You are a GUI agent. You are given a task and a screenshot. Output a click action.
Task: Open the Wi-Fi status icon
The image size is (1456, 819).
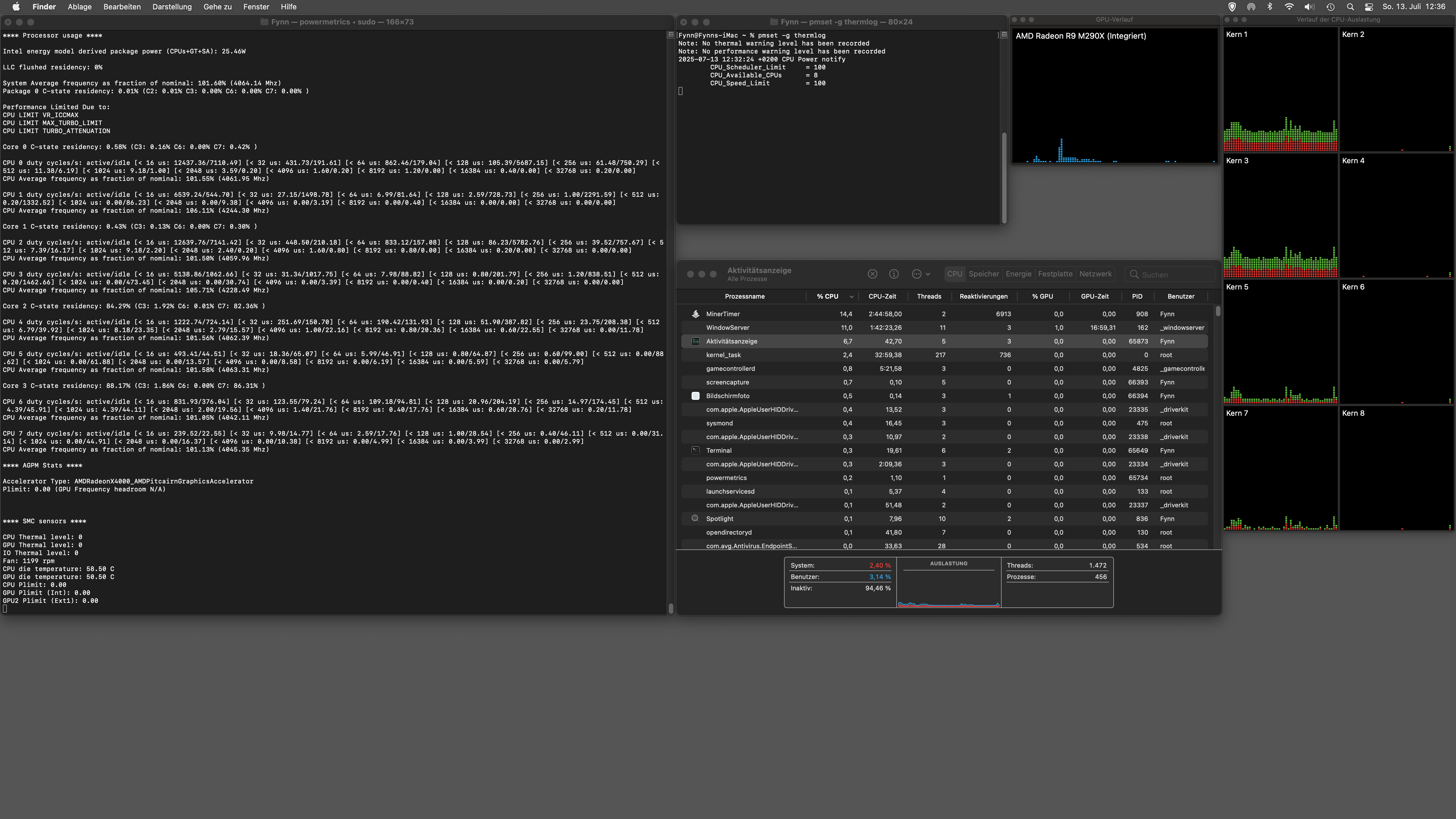[1289, 7]
